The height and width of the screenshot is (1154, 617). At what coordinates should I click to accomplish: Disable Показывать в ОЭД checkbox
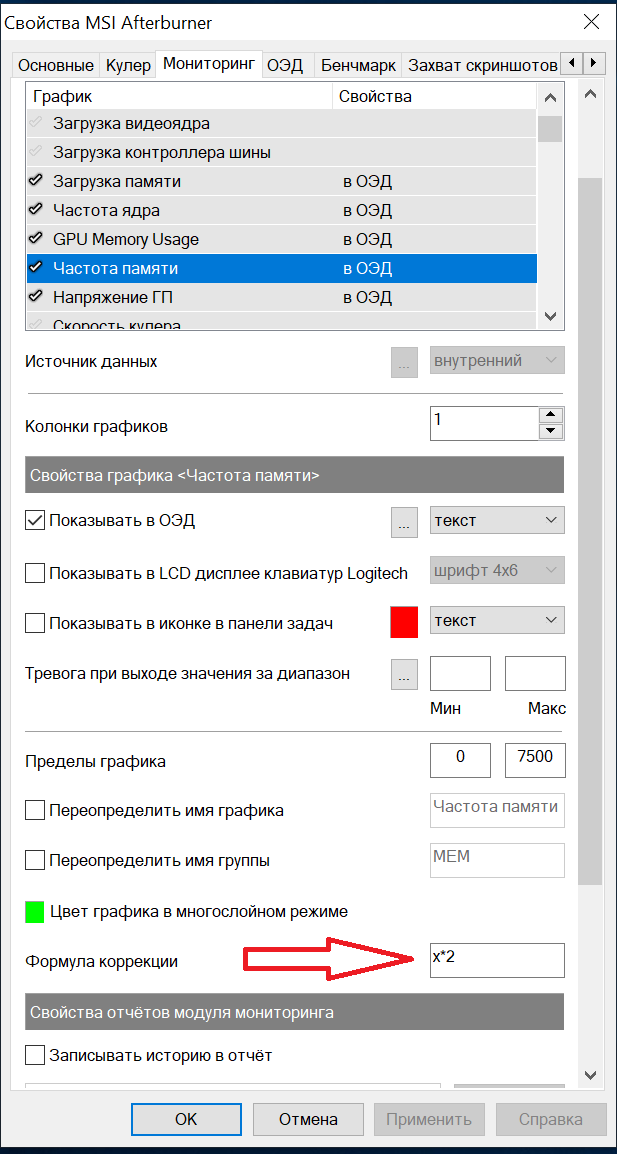[35, 521]
